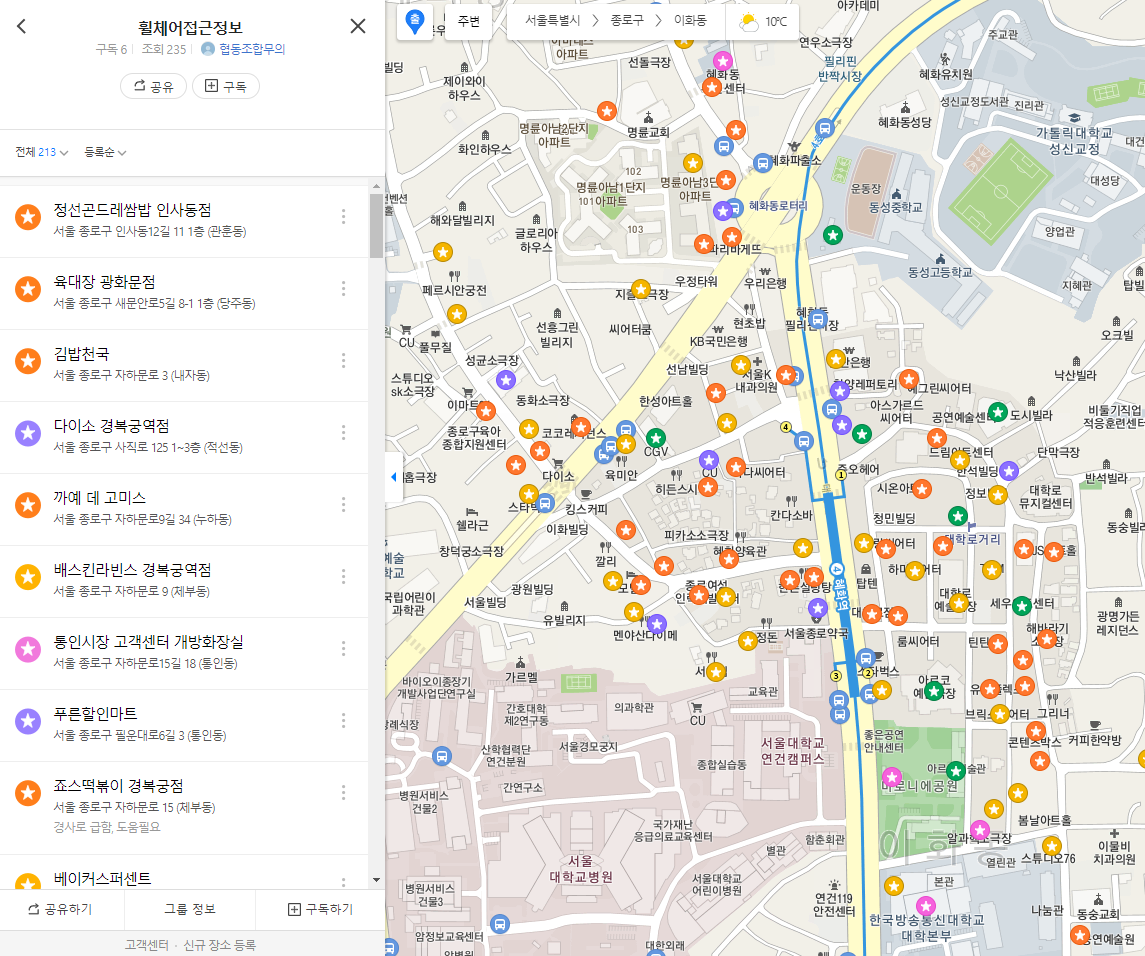Click the 주변 button on map
This screenshot has width=1145, height=956.
point(469,22)
